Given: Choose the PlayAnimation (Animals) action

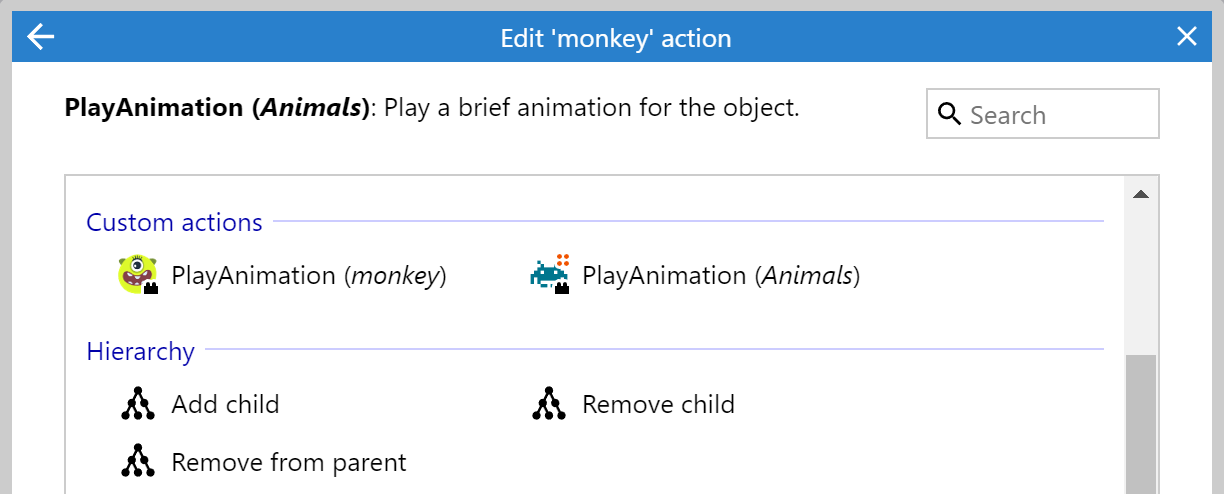Looking at the screenshot, I should click(x=720, y=275).
